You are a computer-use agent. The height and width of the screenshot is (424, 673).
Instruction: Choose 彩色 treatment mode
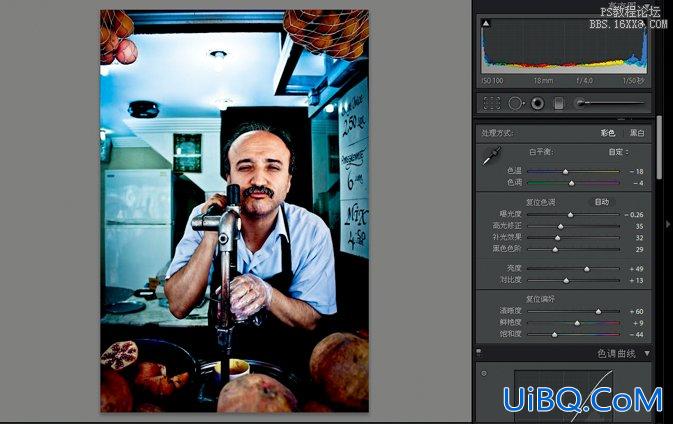(x=607, y=133)
